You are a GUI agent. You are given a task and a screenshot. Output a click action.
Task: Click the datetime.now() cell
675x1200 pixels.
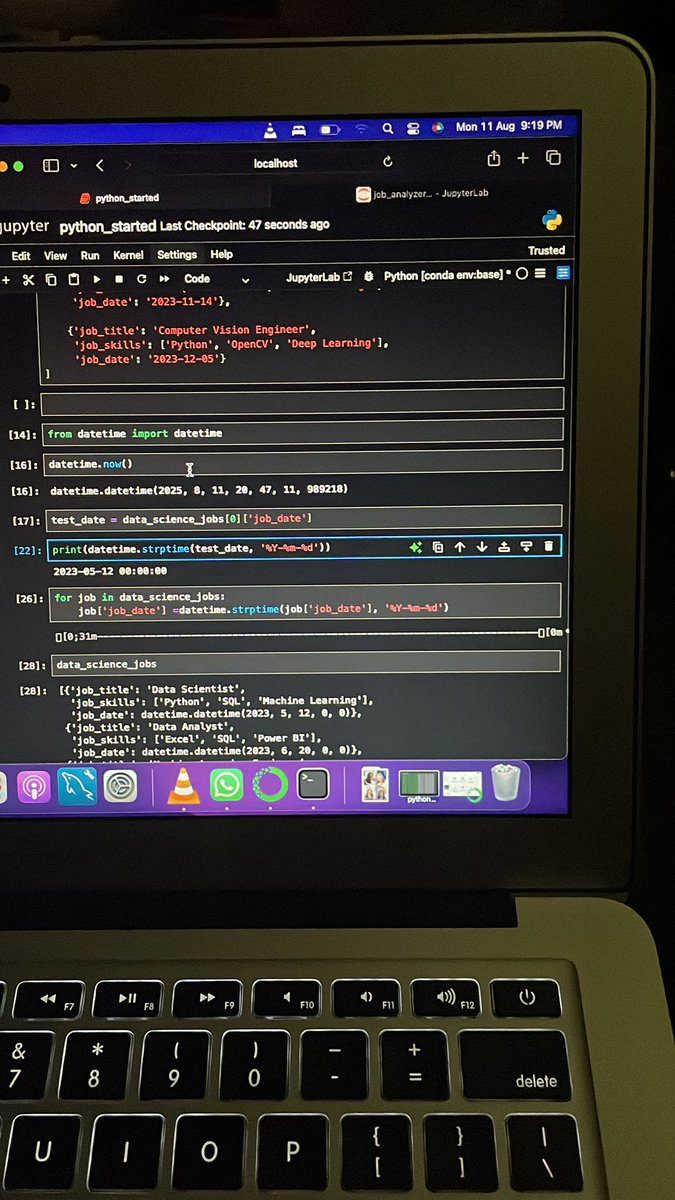tap(302, 463)
